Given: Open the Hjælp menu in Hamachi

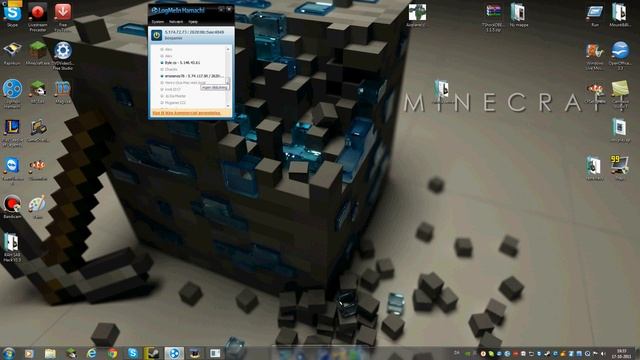Looking at the screenshot, I should coord(193,22).
